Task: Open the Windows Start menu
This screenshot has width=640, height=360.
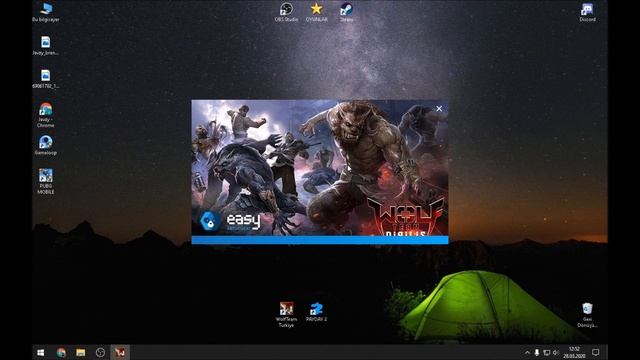Action: tap(40, 352)
